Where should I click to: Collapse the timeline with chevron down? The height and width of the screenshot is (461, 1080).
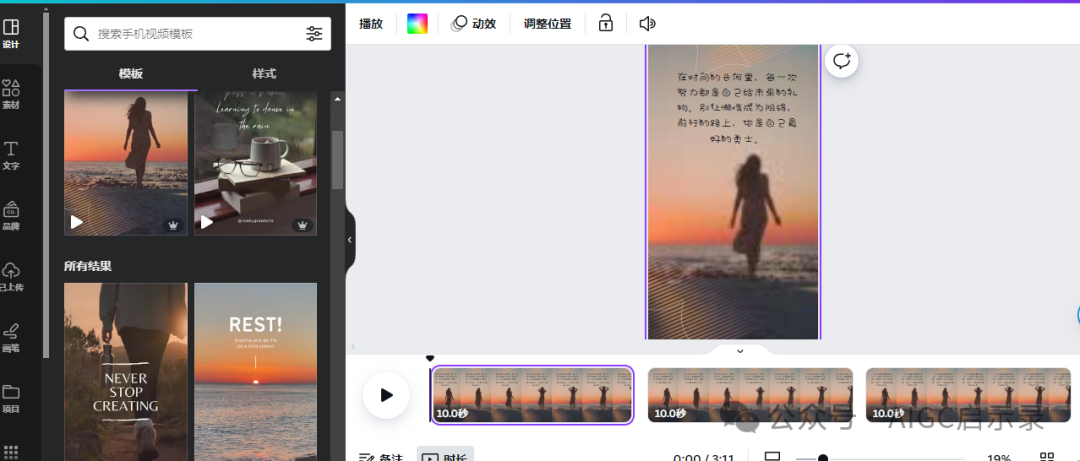coord(740,351)
